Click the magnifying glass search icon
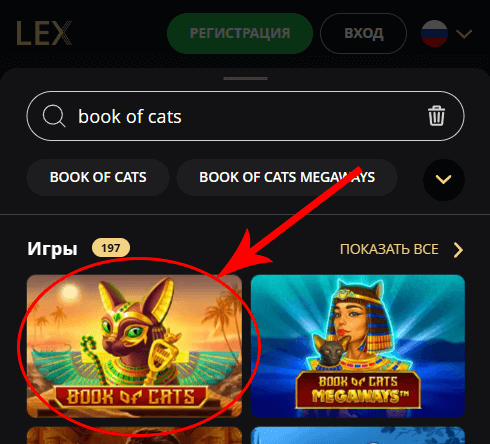This screenshot has height=444, width=490. [54, 116]
